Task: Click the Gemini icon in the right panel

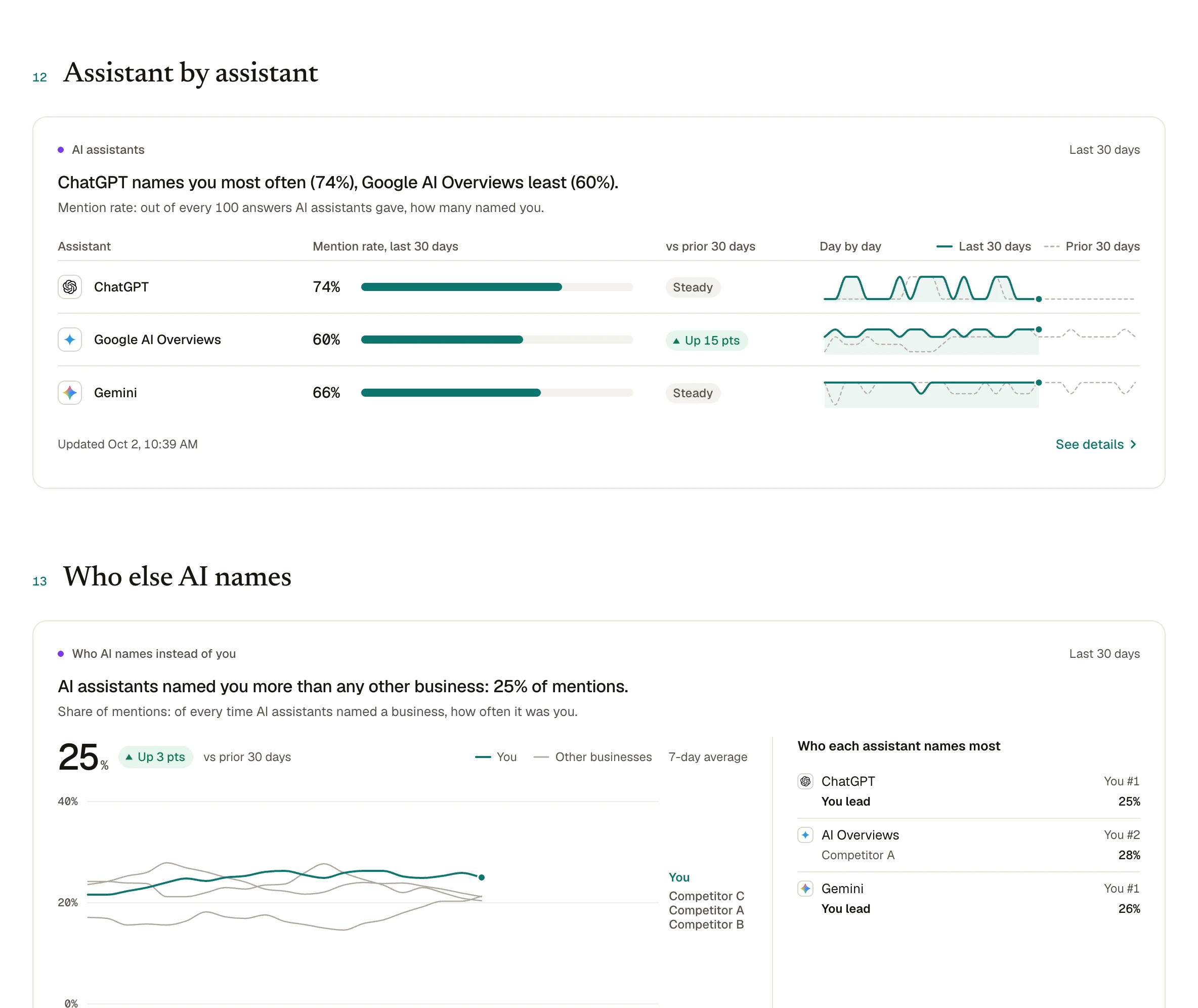Action: click(805, 889)
